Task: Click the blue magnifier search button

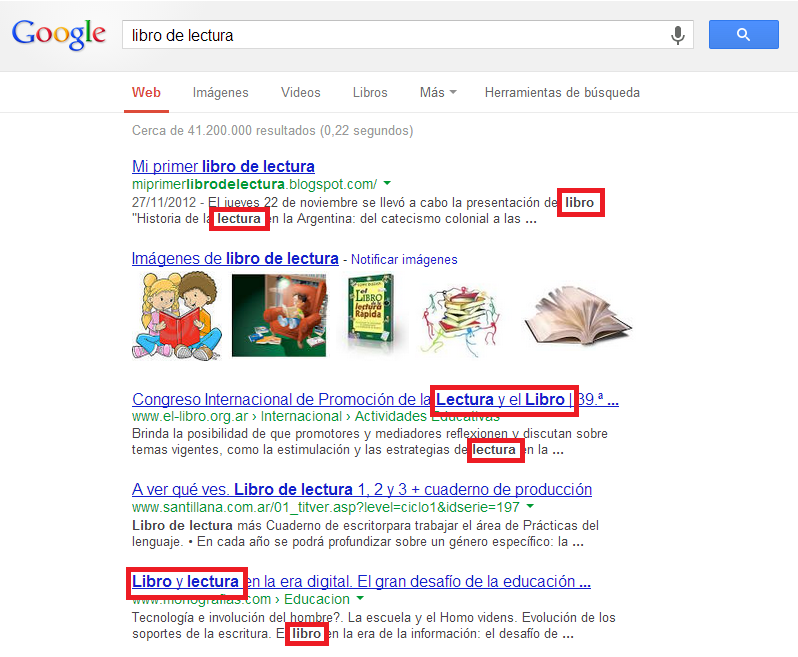Action: click(x=744, y=35)
